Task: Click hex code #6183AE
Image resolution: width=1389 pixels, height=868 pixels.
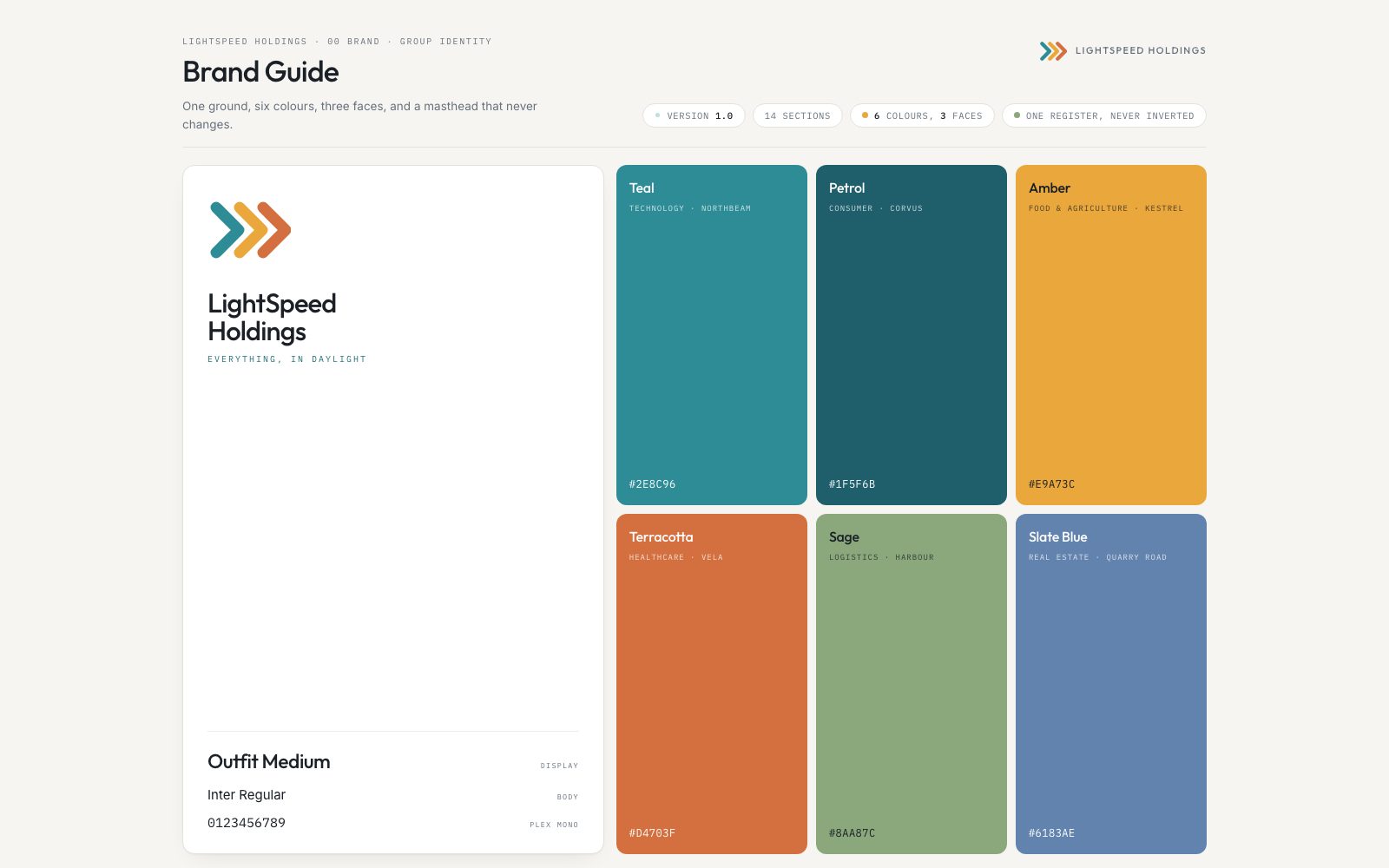Action: point(1051,833)
